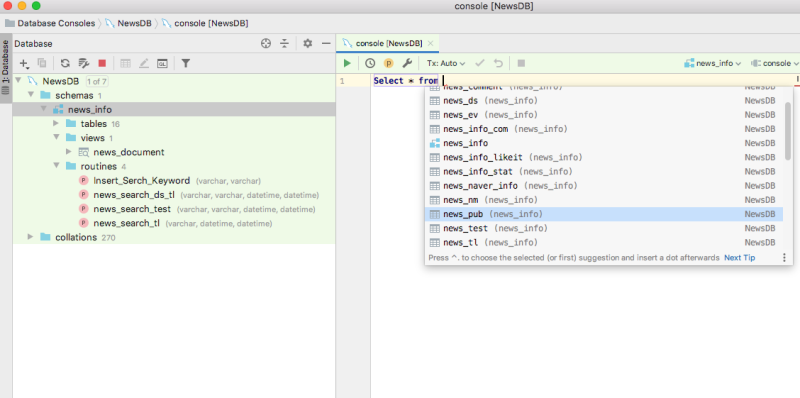Run the query with green Execute button
The height and width of the screenshot is (398, 800).
[347, 63]
